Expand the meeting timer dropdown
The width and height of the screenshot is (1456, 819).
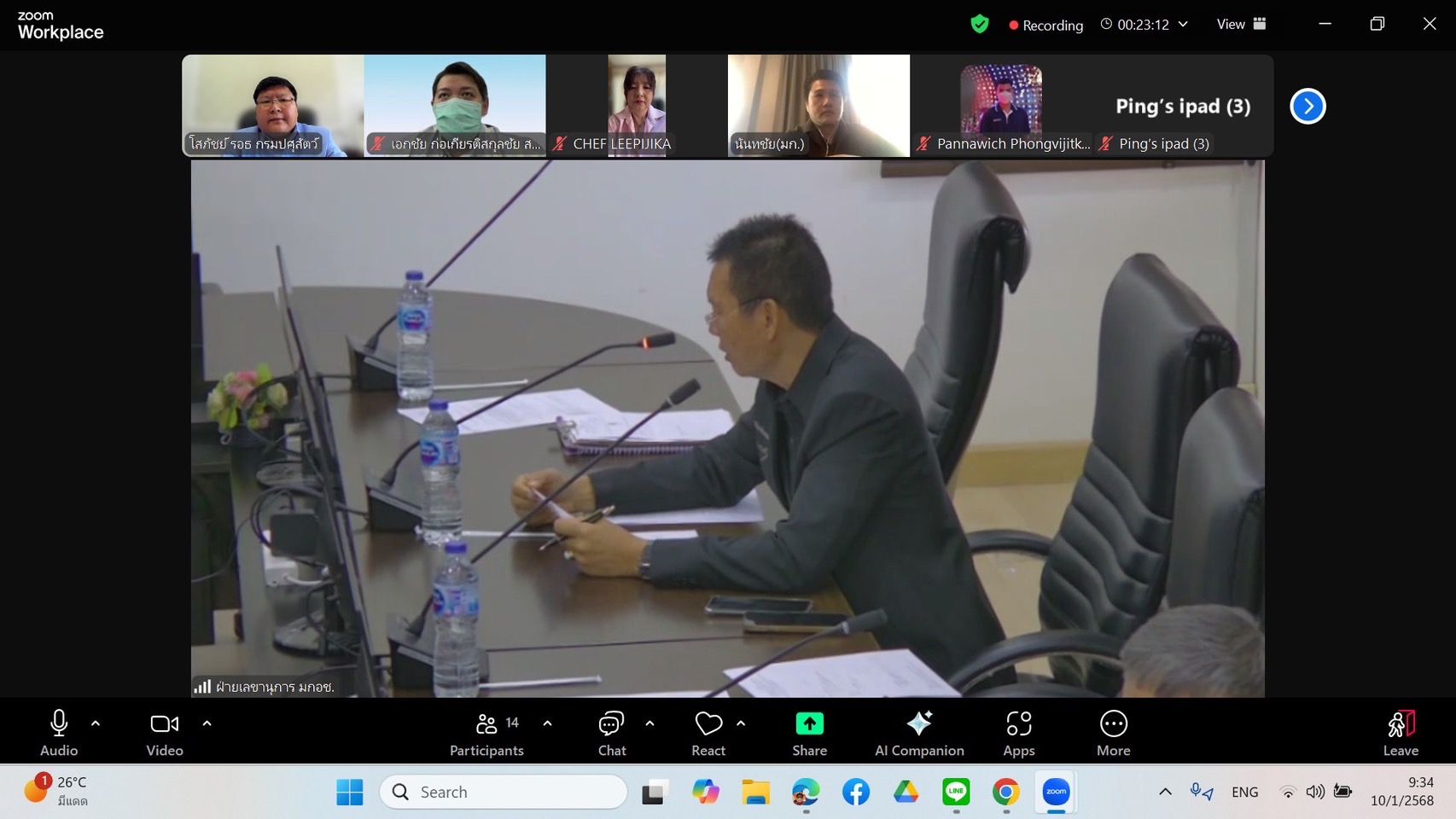(x=1183, y=24)
